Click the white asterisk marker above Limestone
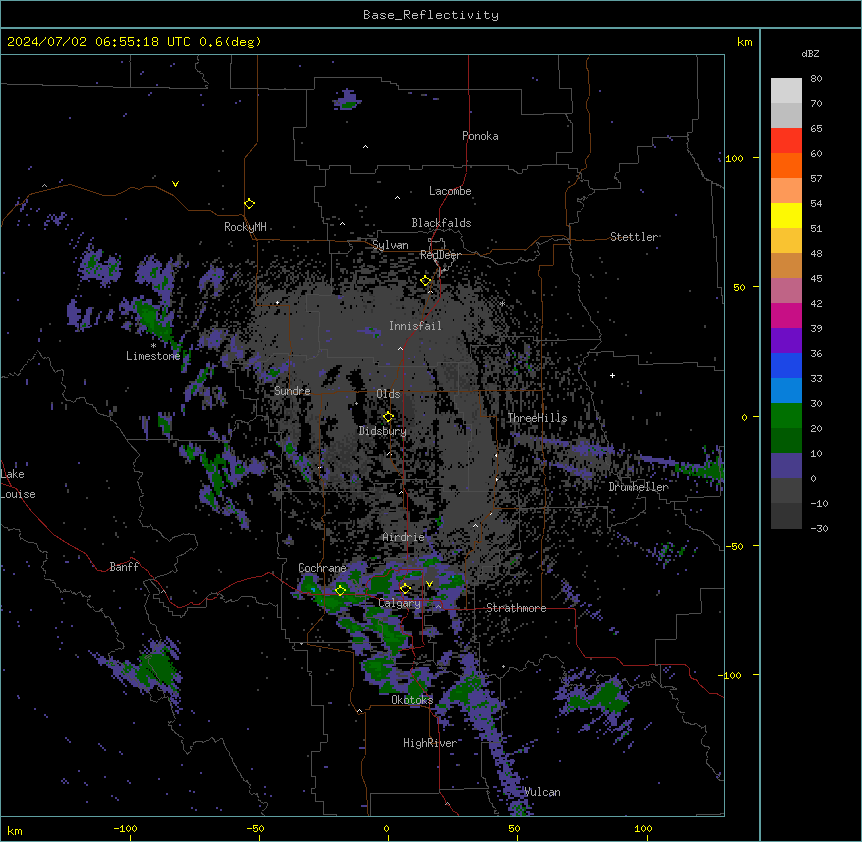Image resolution: width=862 pixels, height=842 pixels. pyautogui.click(x=153, y=346)
